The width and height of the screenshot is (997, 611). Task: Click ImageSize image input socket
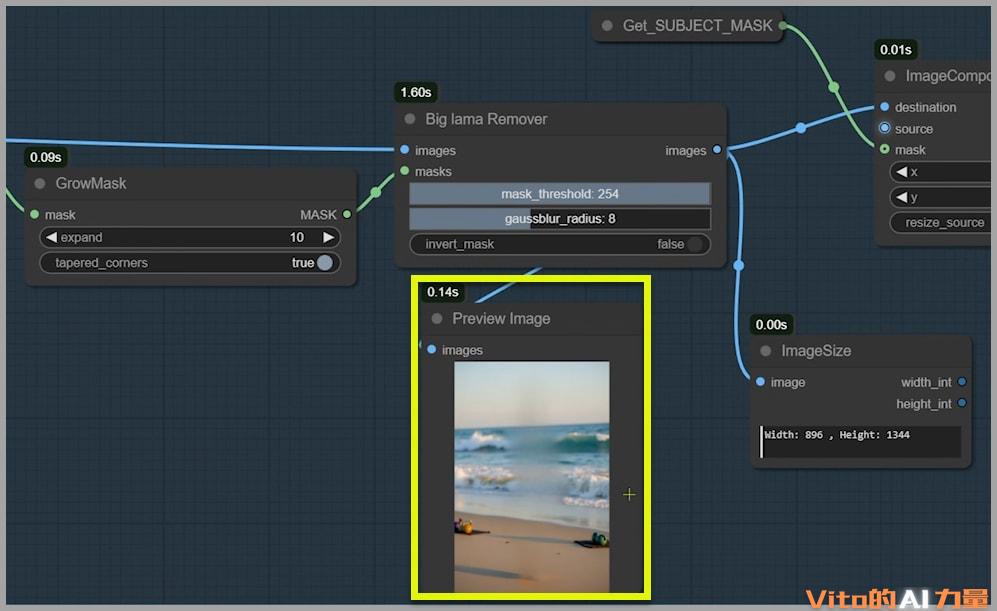760,382
